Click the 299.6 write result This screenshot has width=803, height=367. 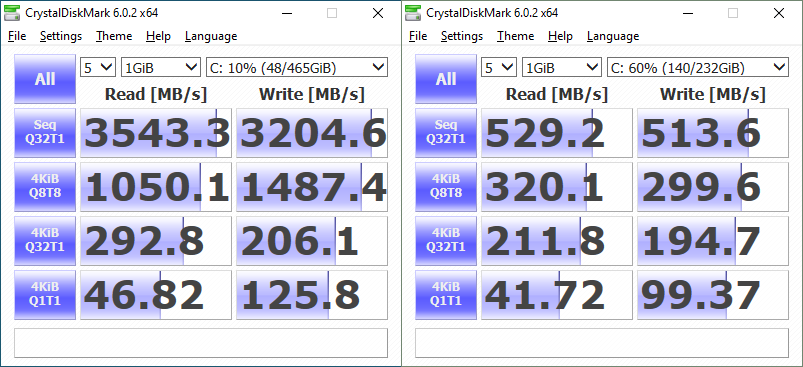tap(713, 187)
